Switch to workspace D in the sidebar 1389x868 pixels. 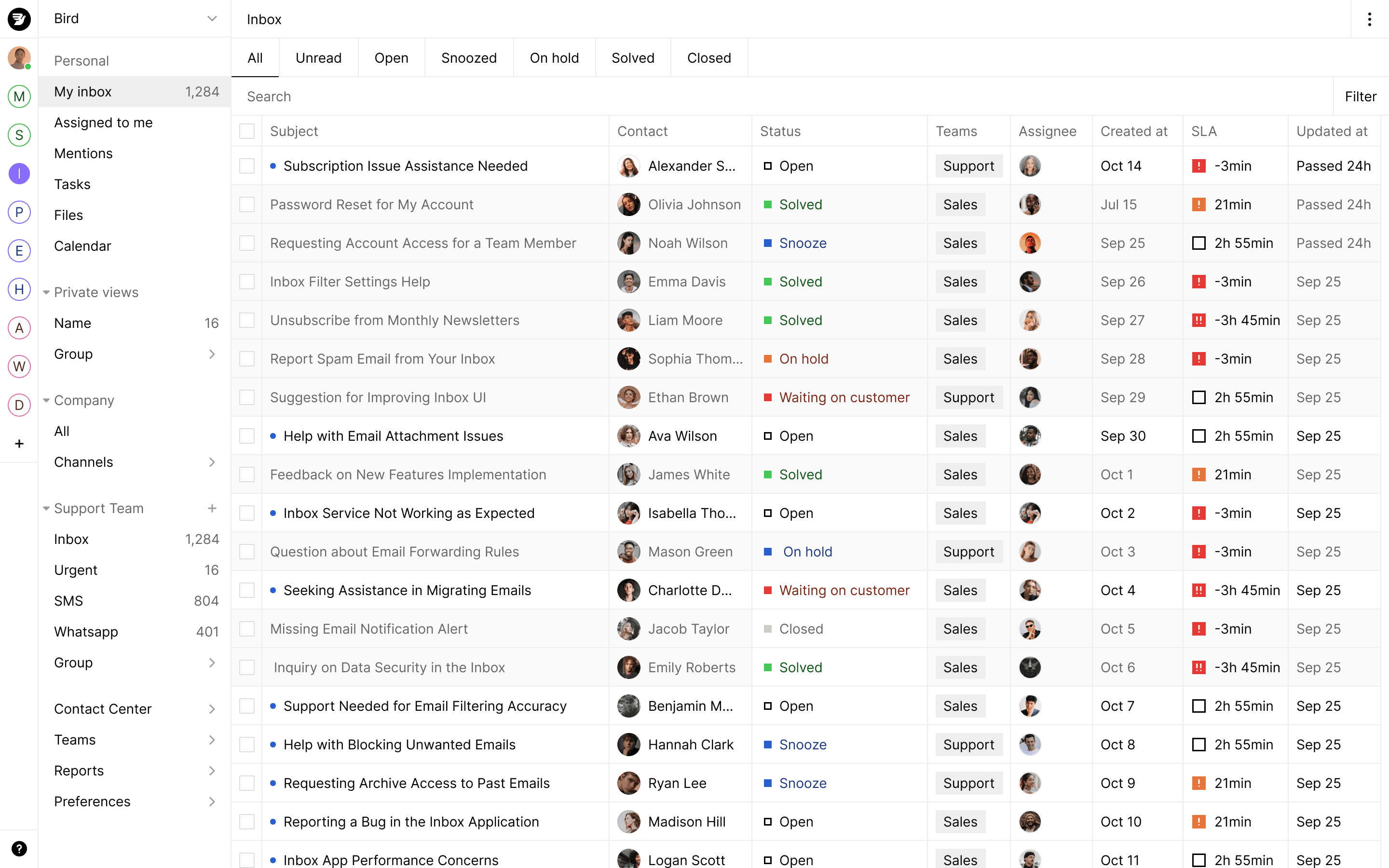[19, 405]
